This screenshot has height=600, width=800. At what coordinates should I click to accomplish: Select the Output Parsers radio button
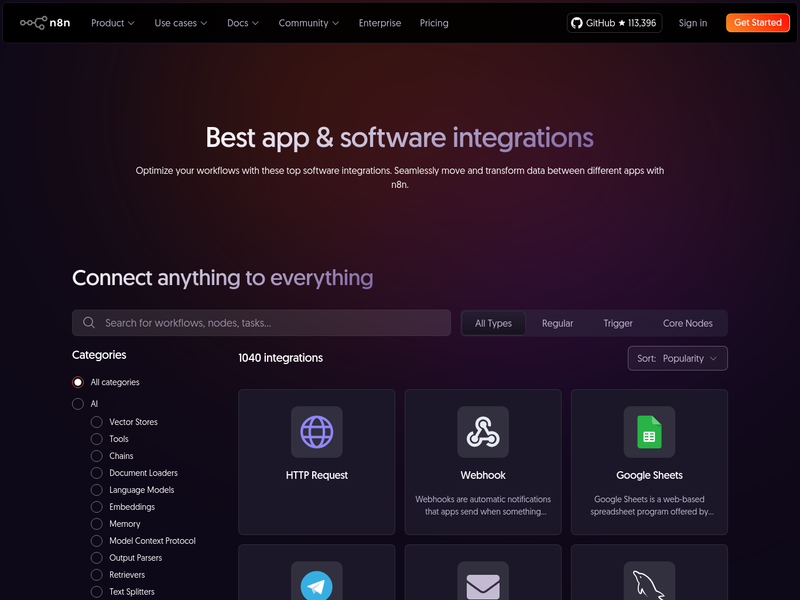96,558
